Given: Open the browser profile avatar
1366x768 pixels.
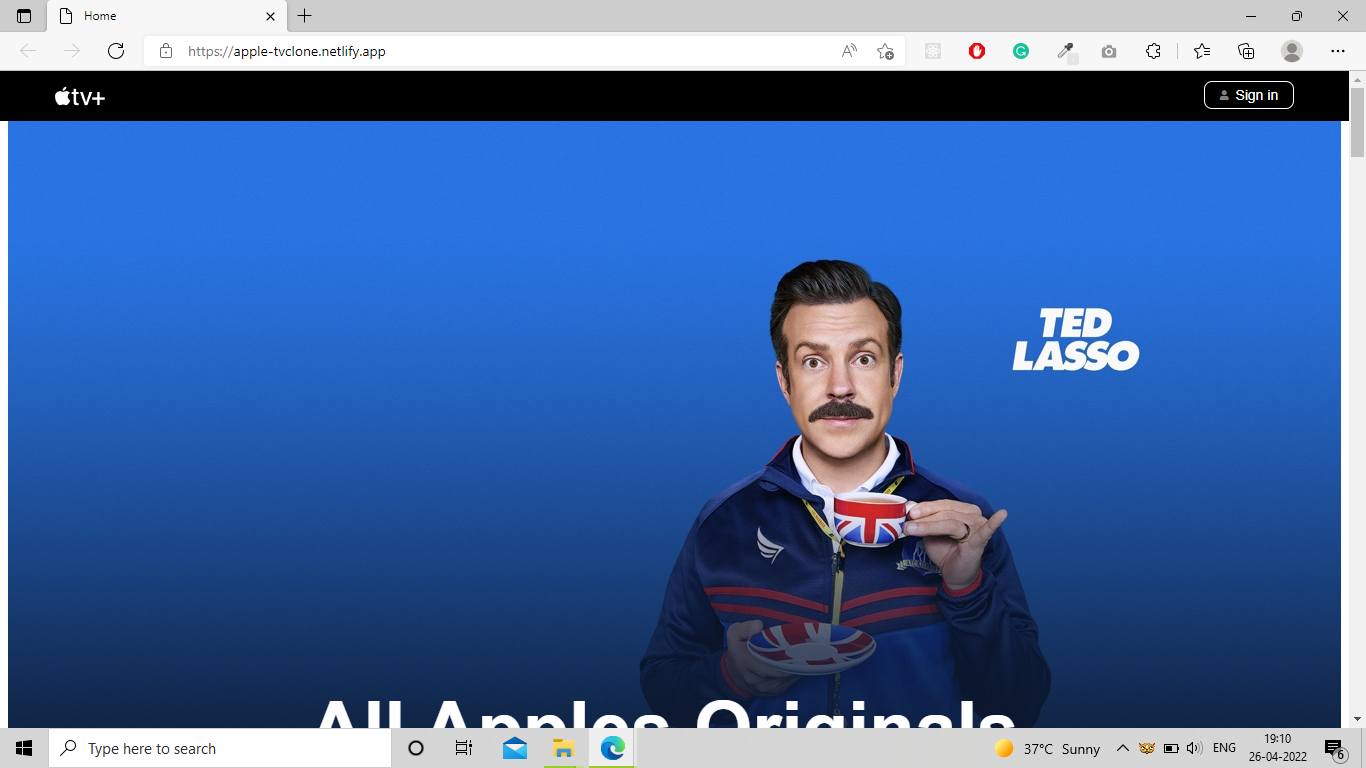Looking at the screenshot, I should point(1292,51).
